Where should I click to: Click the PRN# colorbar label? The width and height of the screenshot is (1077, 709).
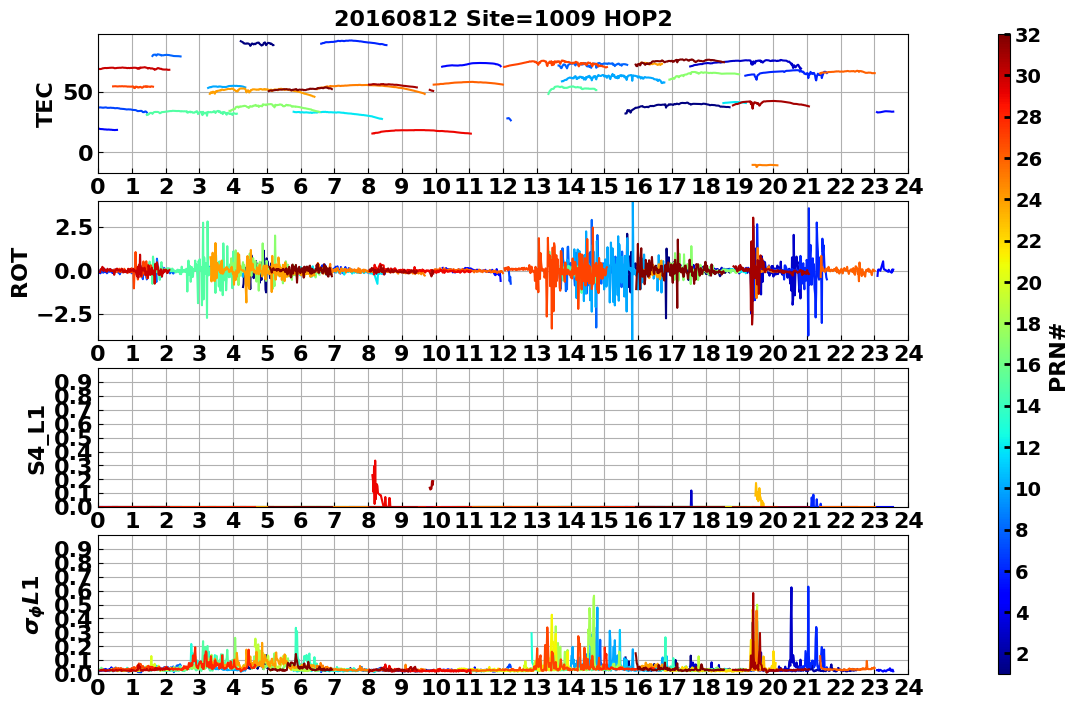1057,359
